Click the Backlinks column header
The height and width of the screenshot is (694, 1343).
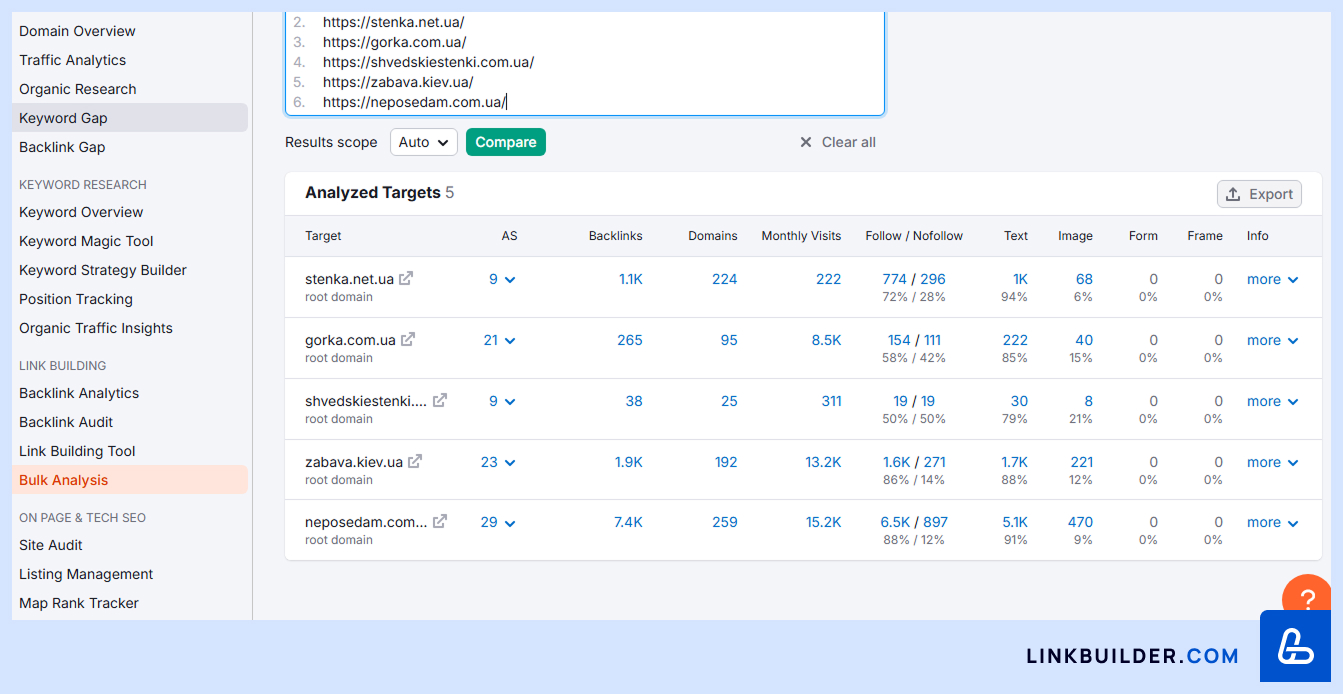[x=616, y=236]
